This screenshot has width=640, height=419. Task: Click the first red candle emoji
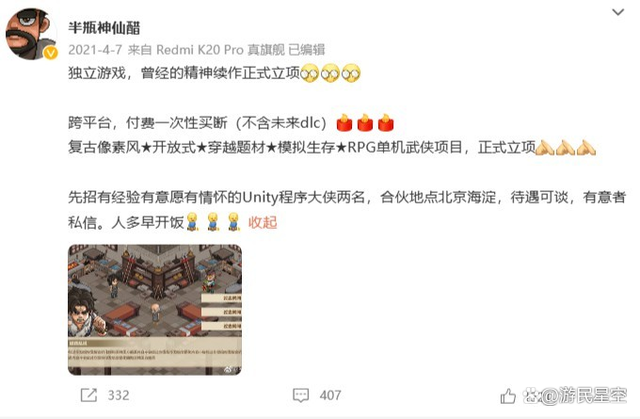point(344,122)
